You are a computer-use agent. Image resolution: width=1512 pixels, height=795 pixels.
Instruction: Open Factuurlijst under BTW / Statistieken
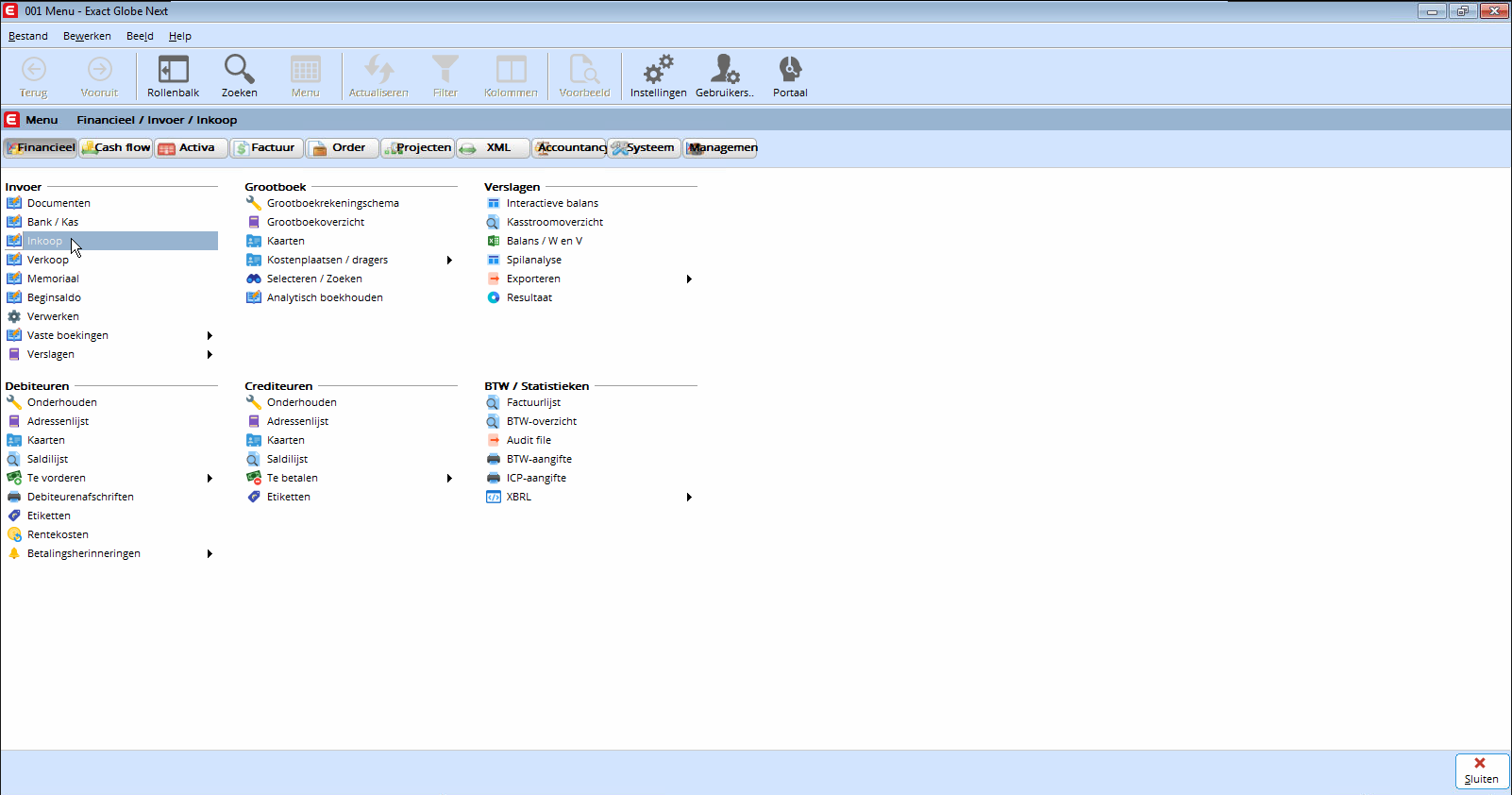click(533, 402)
